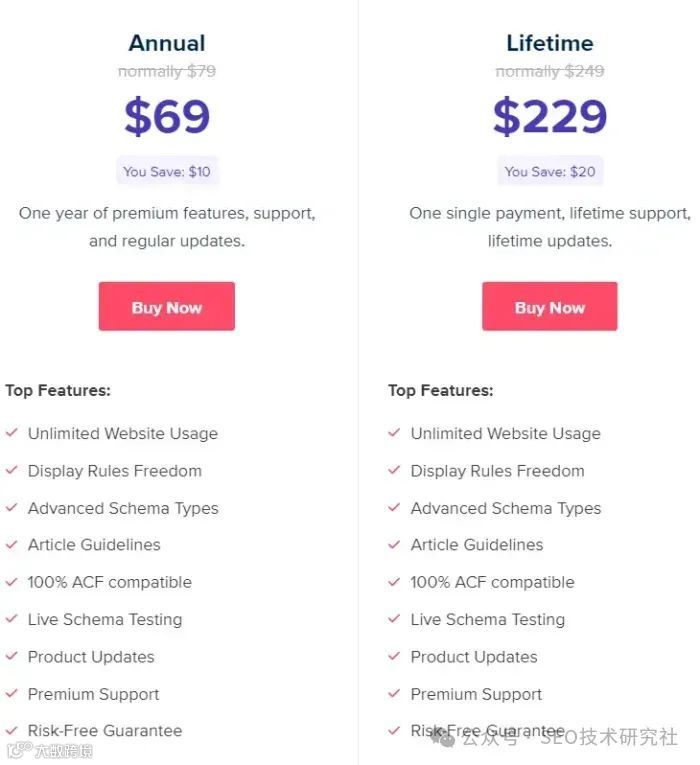
Task: Click checkmark beside Lifetime 100% ACF compatible
Action: [394, 582]
